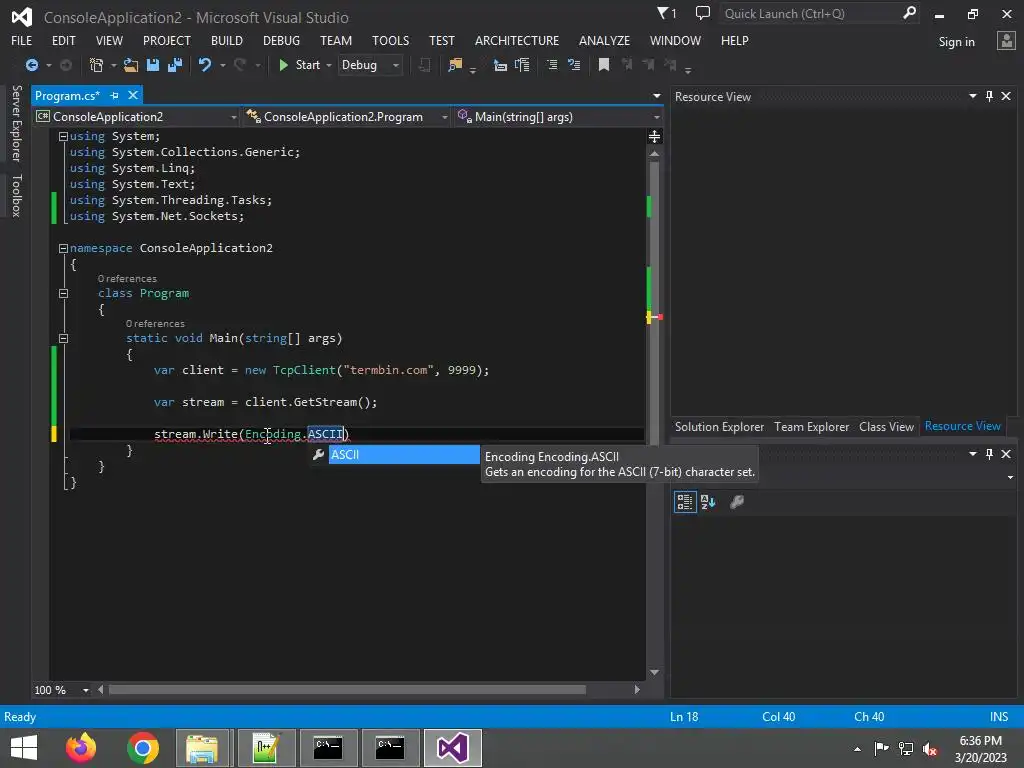Switch to the Solution Explorer tab
Image resolution: width=1024 pixels, height=768 pixels.
click(x=719, y=426)
